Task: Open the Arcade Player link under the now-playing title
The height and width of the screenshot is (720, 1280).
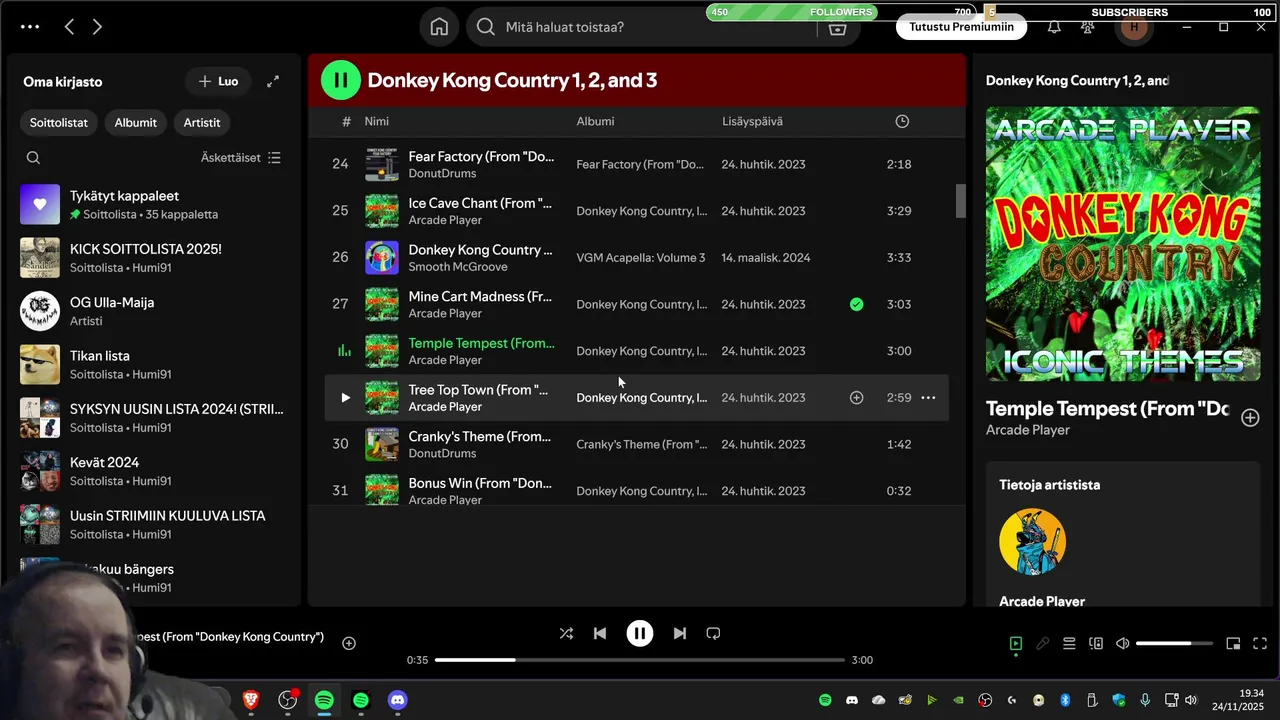Action: tap(1028, 430)
